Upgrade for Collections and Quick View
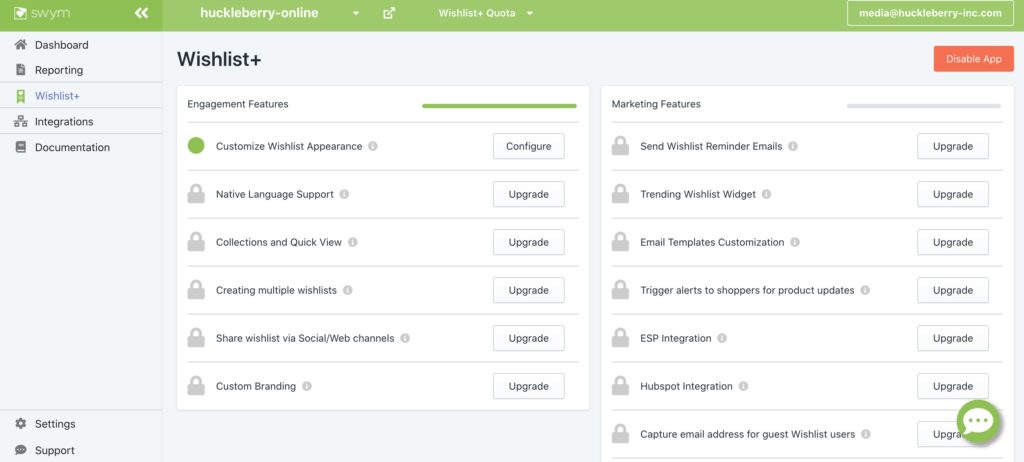Image resolution: width=1024 pixels, height=462 pixels. [528, 242]
